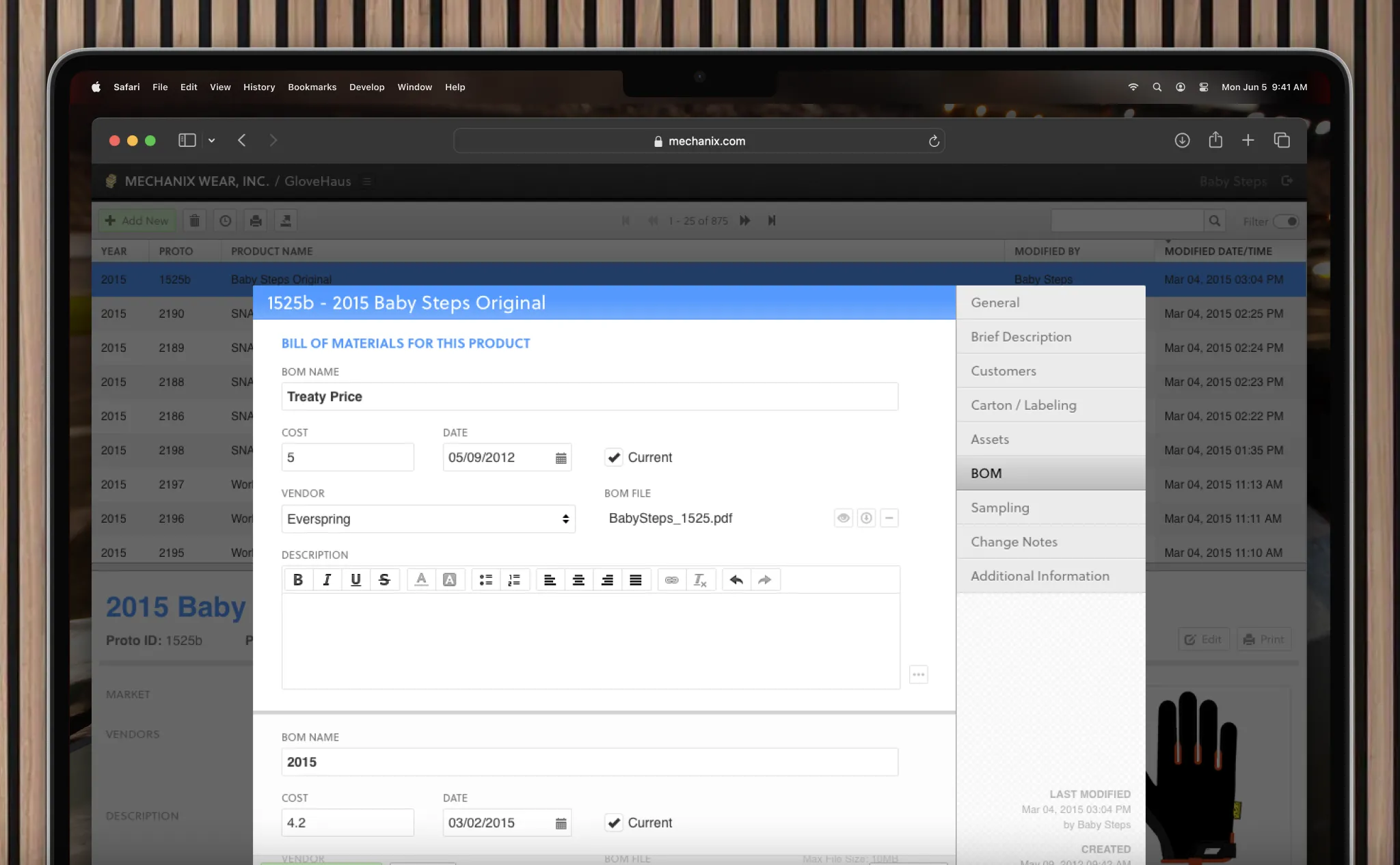Preview BabySteps_1525.pdf with eye icon
Screen dimensions: 1400x865
[844, 518]
